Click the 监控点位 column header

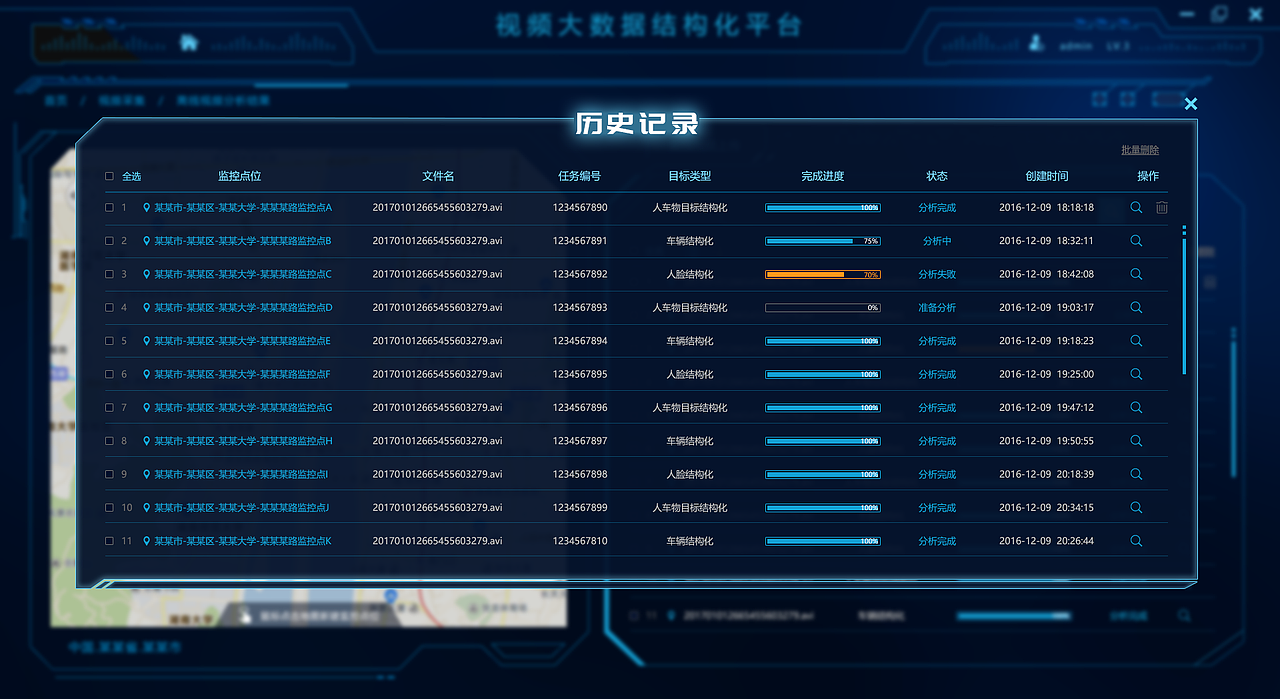[x=239, y=176]
